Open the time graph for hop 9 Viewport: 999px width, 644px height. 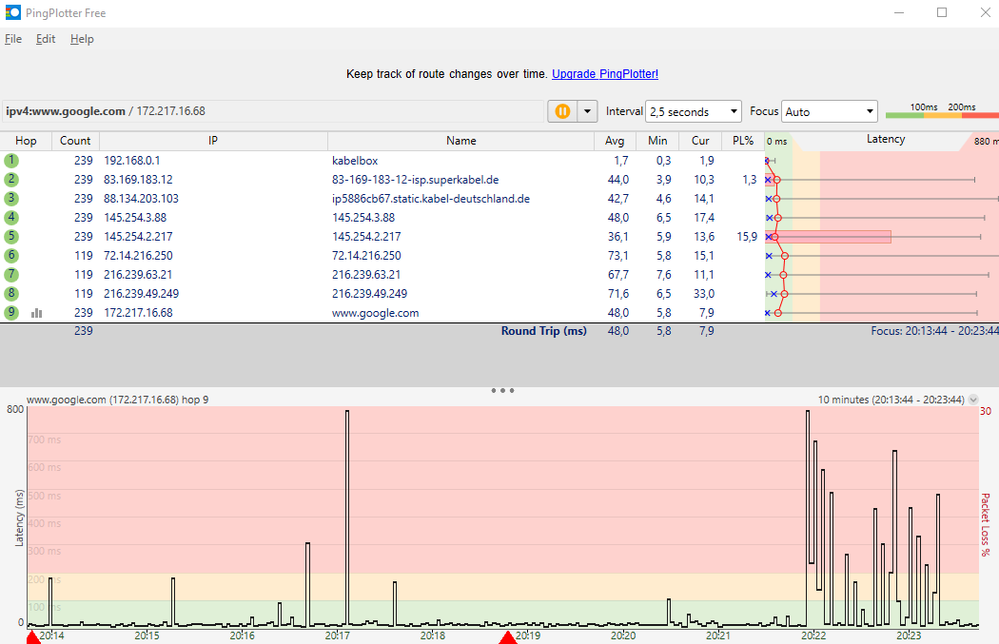click(37, 312)
